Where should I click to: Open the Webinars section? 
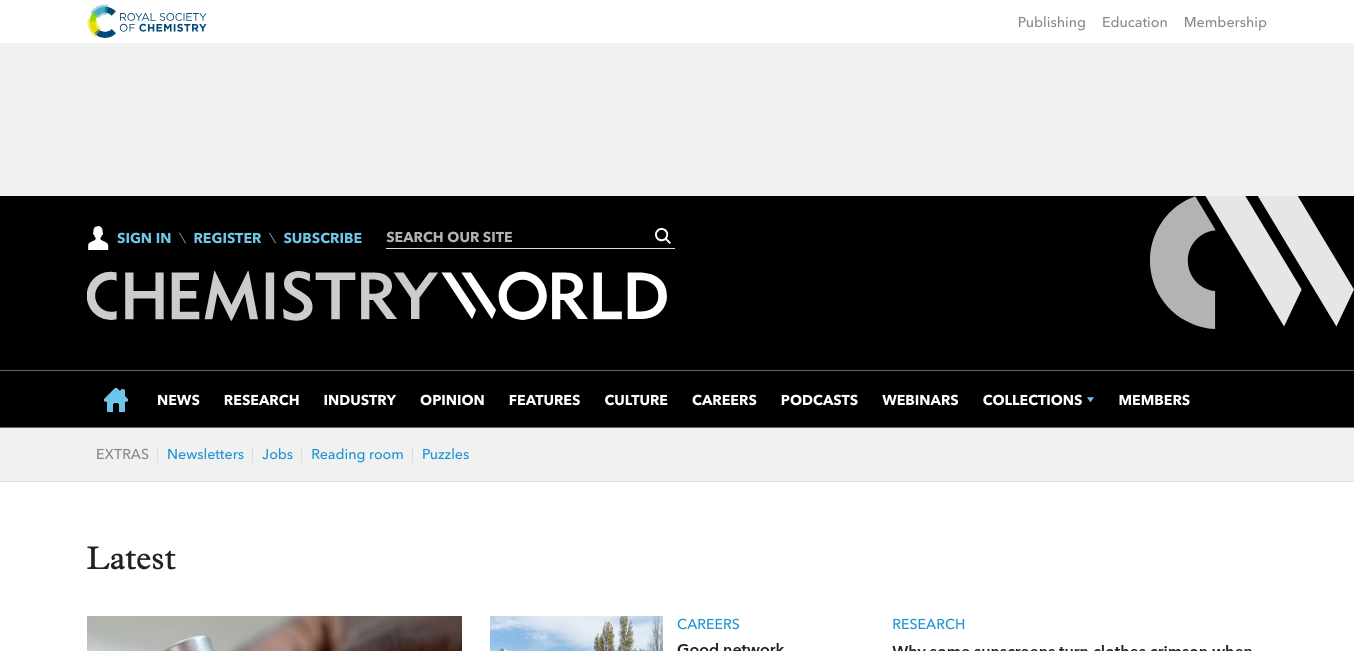(x=920, y=400)
